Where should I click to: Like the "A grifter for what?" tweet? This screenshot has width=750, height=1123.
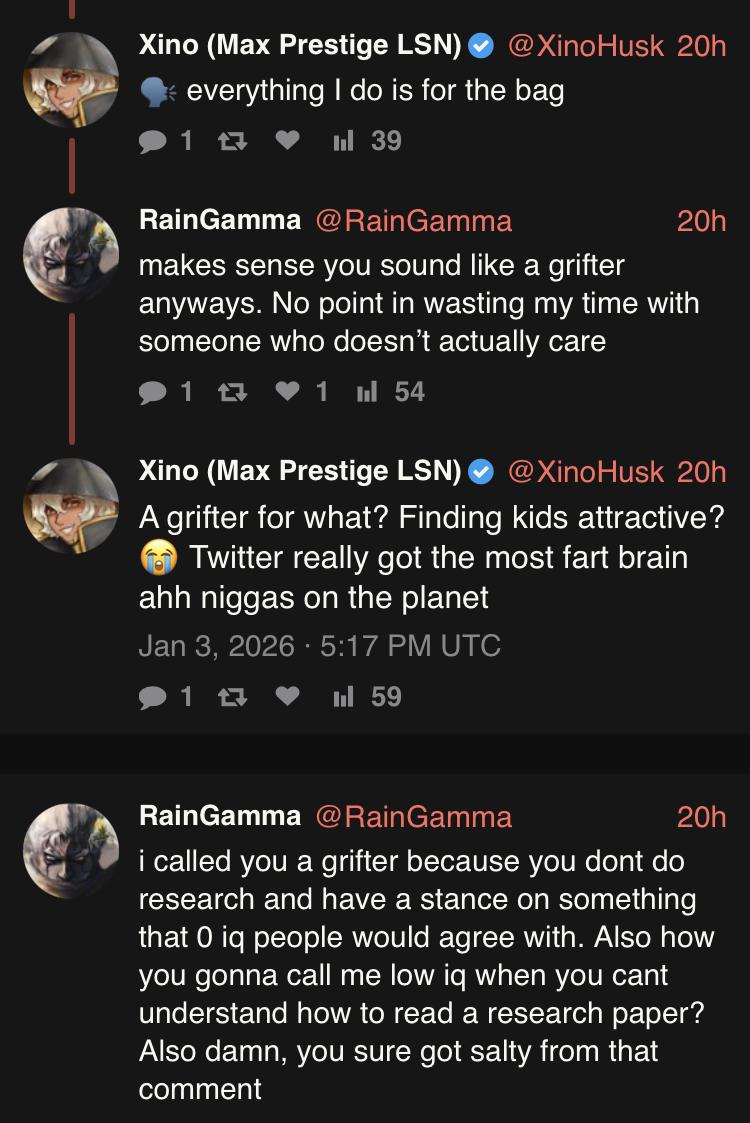(x=287, y=696)
